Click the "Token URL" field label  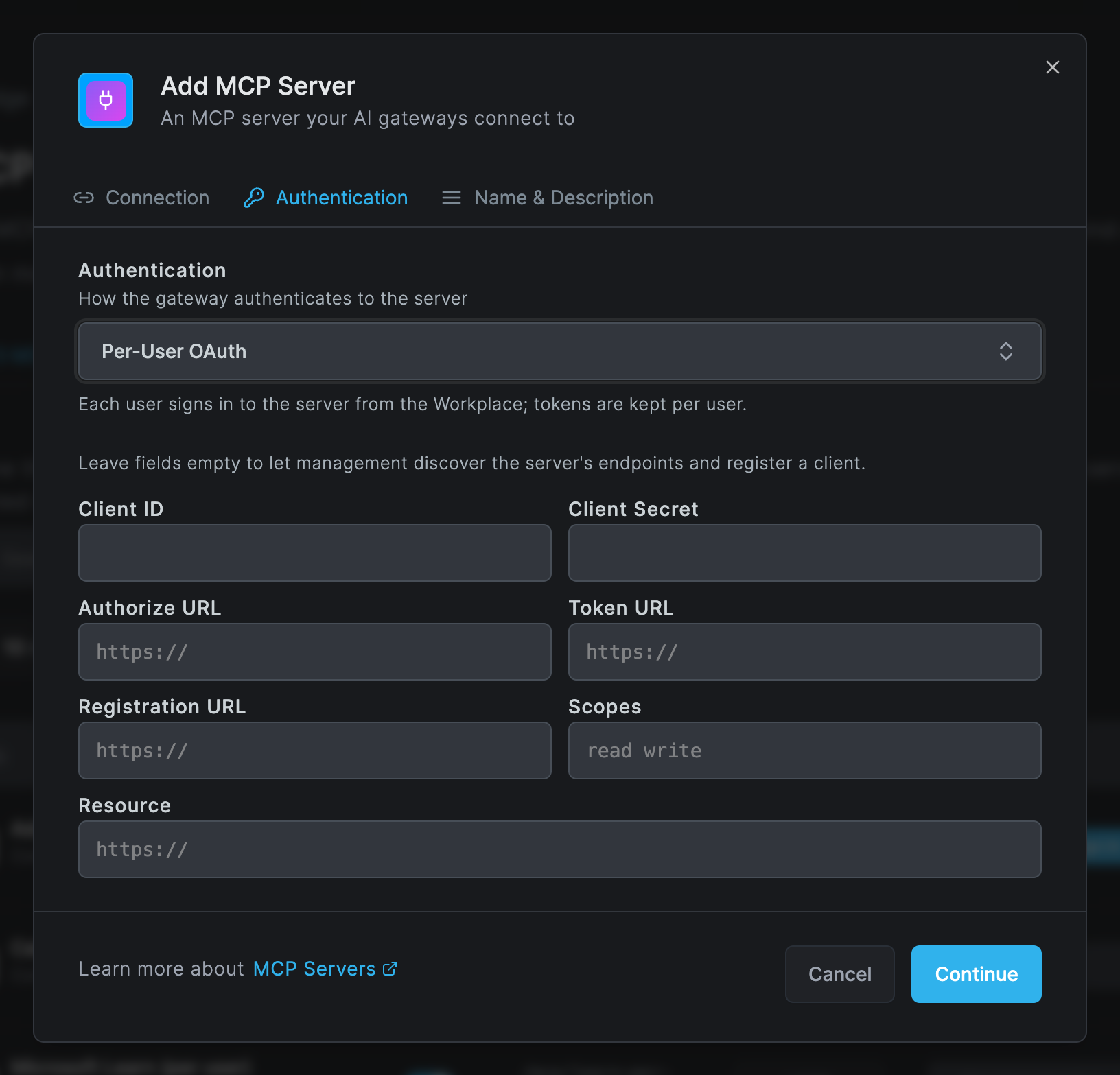pos(621,608)
